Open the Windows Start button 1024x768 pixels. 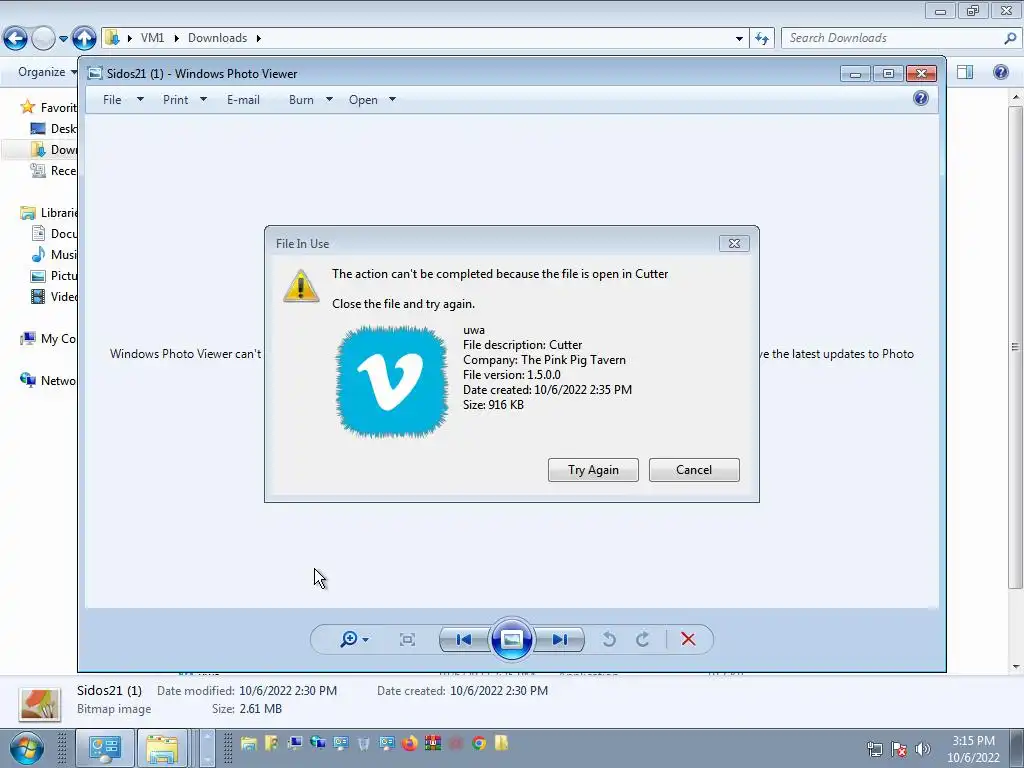click(26, 748)
